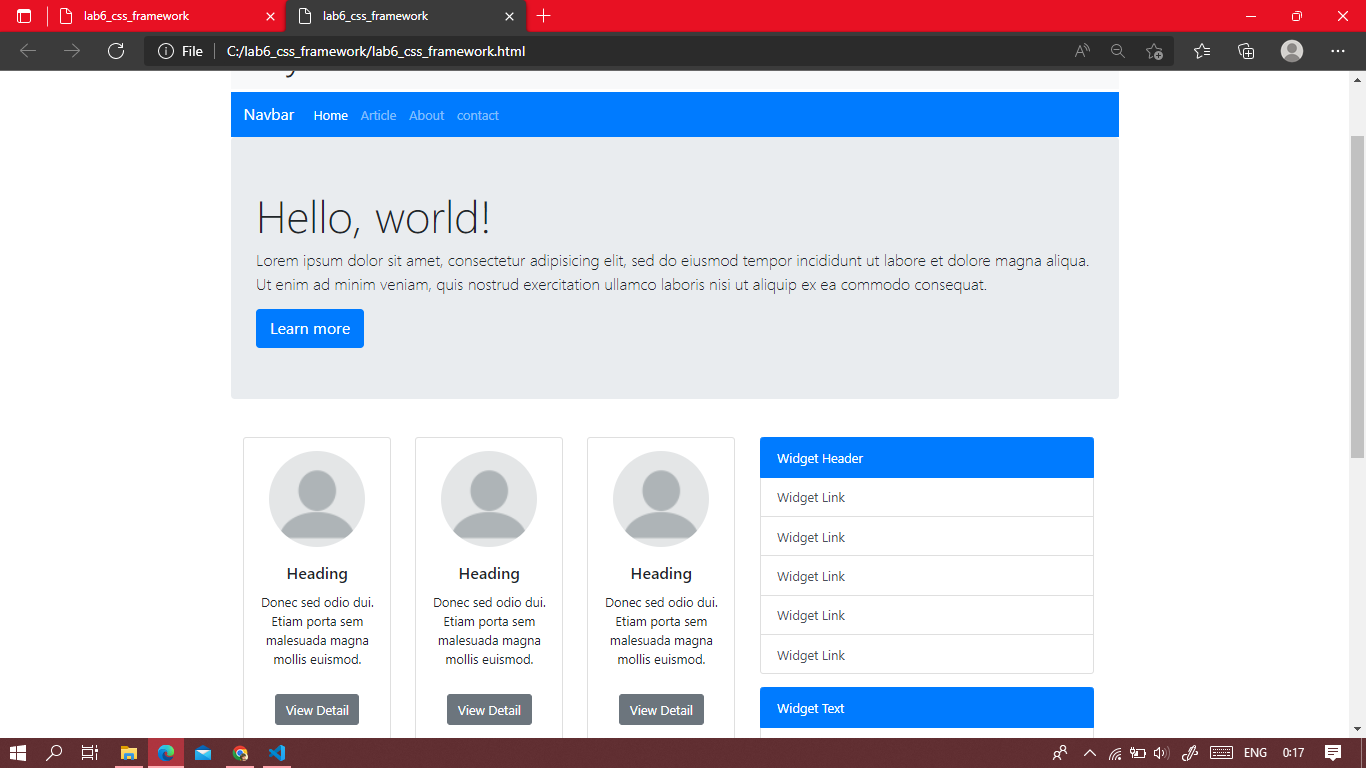Viewport: 1366px width, 768px height.
Task: Open the Windows Start menu
Action: pyautogui.click(x=18, y=753)
